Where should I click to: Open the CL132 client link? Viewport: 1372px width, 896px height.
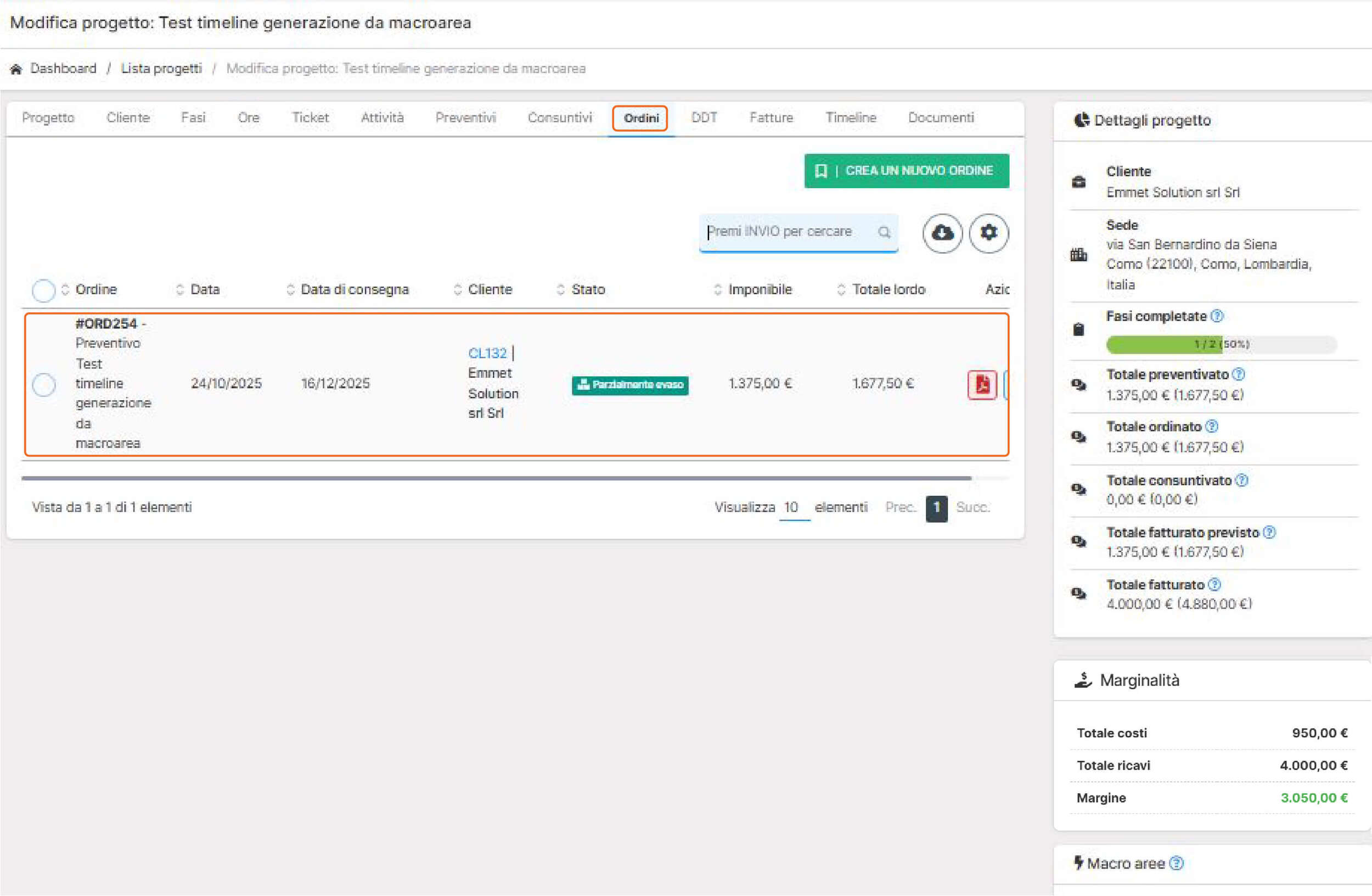[x=487, y=353]
